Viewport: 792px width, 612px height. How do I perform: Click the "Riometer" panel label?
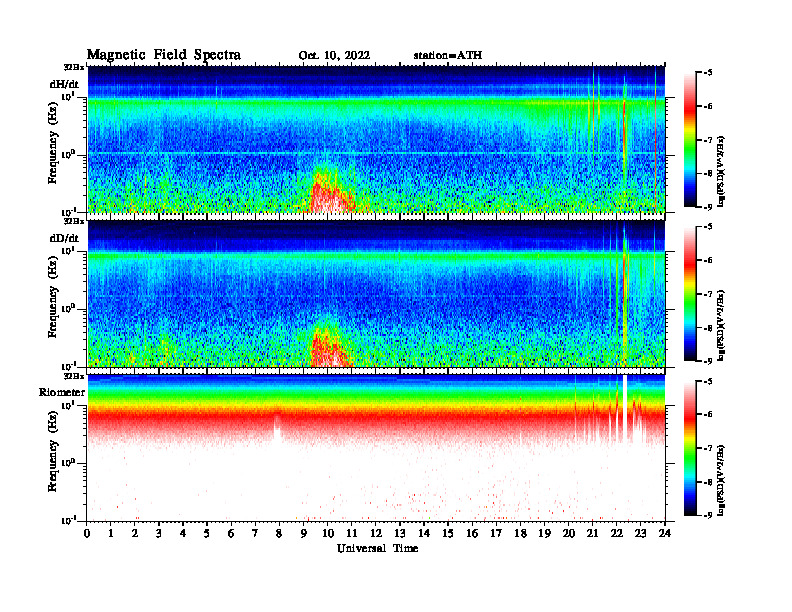[x=62, y=392]
